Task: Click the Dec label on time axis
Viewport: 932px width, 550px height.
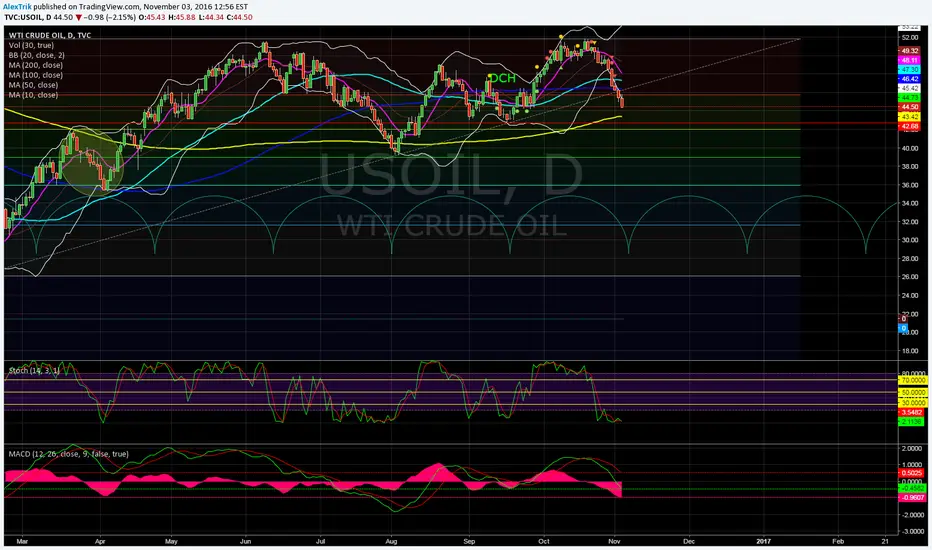Action: click(689, 541)
